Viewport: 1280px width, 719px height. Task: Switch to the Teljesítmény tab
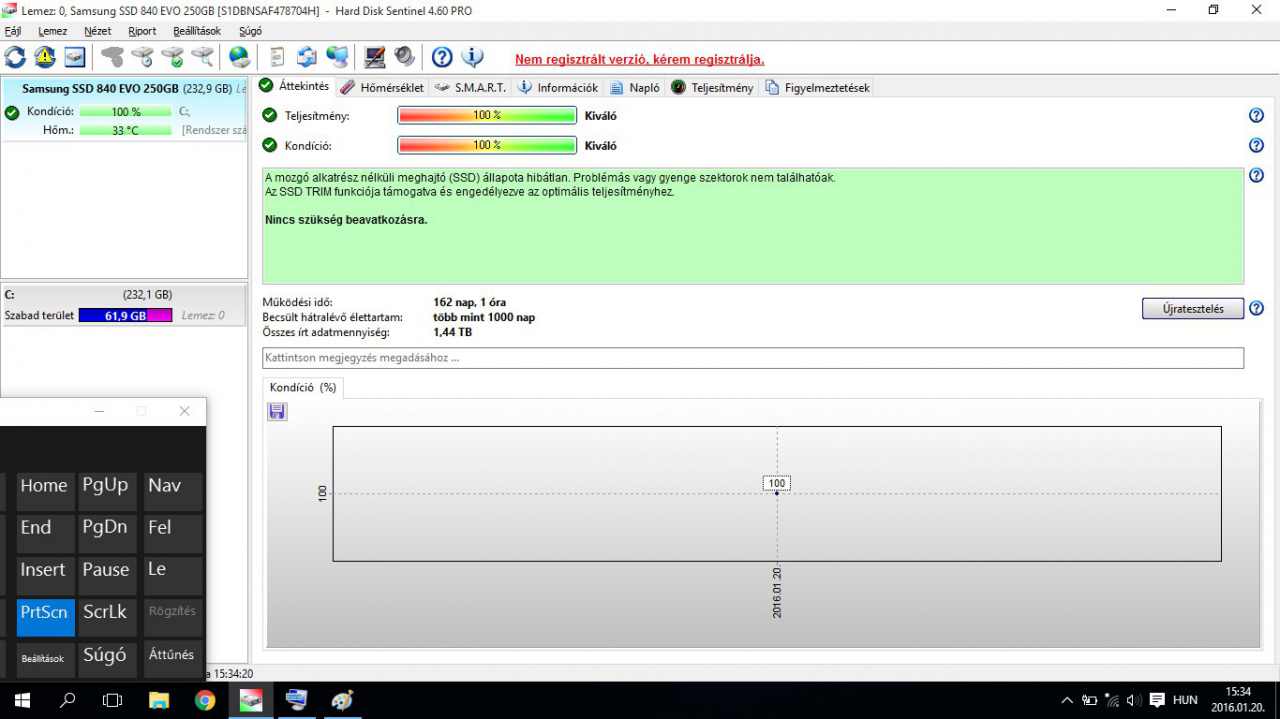click(712, 88)
